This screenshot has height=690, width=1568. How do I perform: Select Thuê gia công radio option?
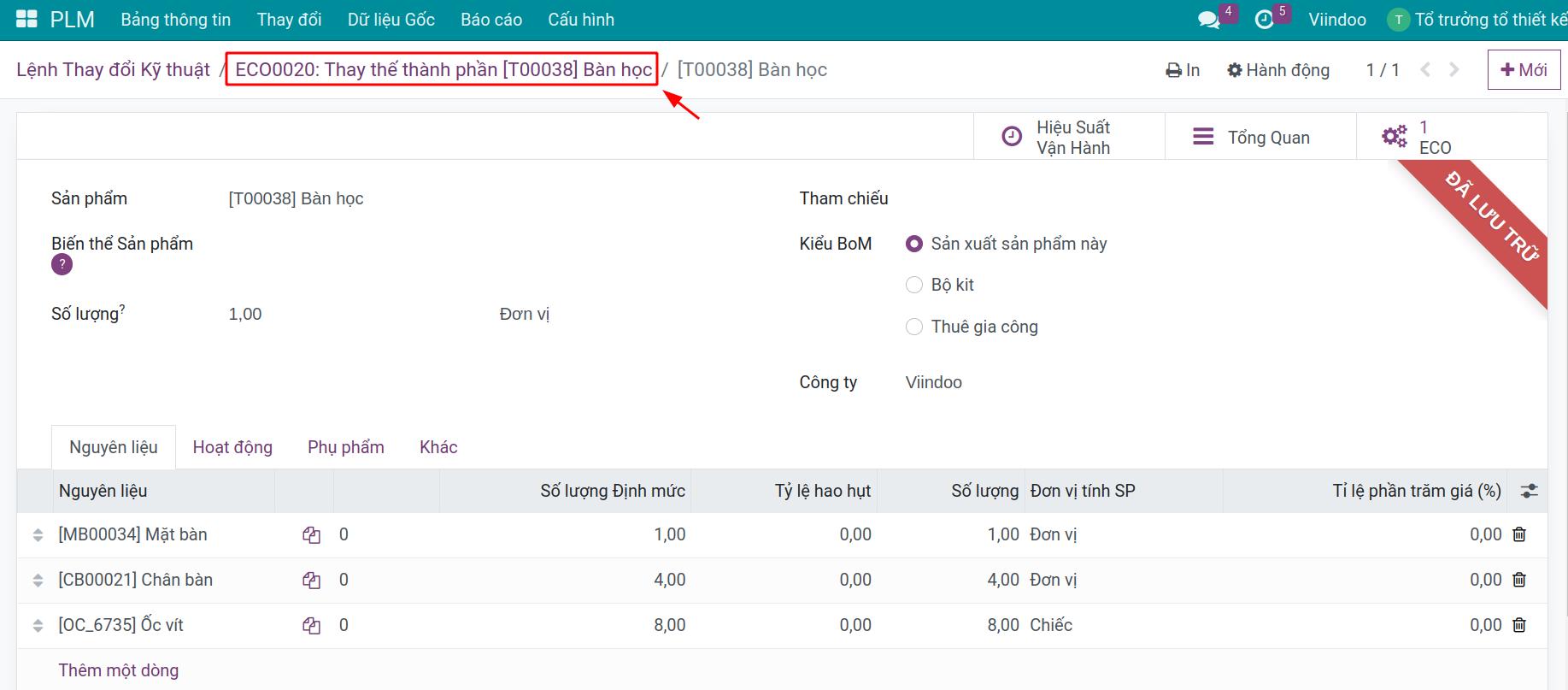(914, 327)
